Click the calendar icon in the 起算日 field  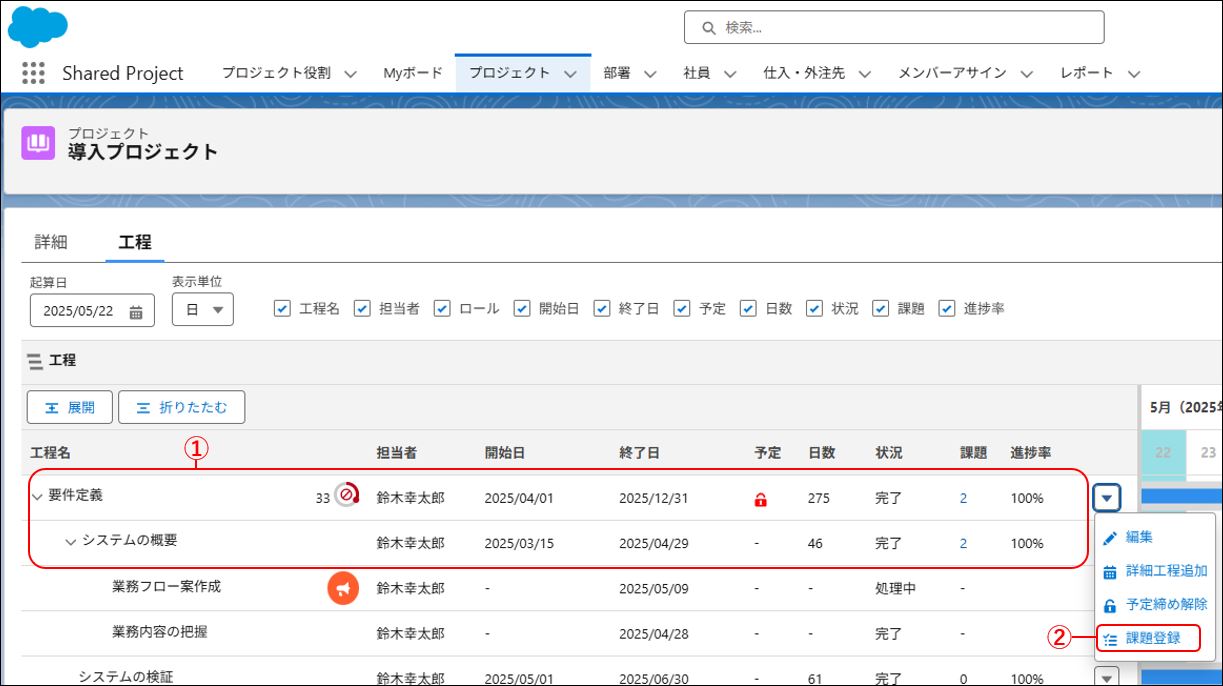click(x=136, y=311)
